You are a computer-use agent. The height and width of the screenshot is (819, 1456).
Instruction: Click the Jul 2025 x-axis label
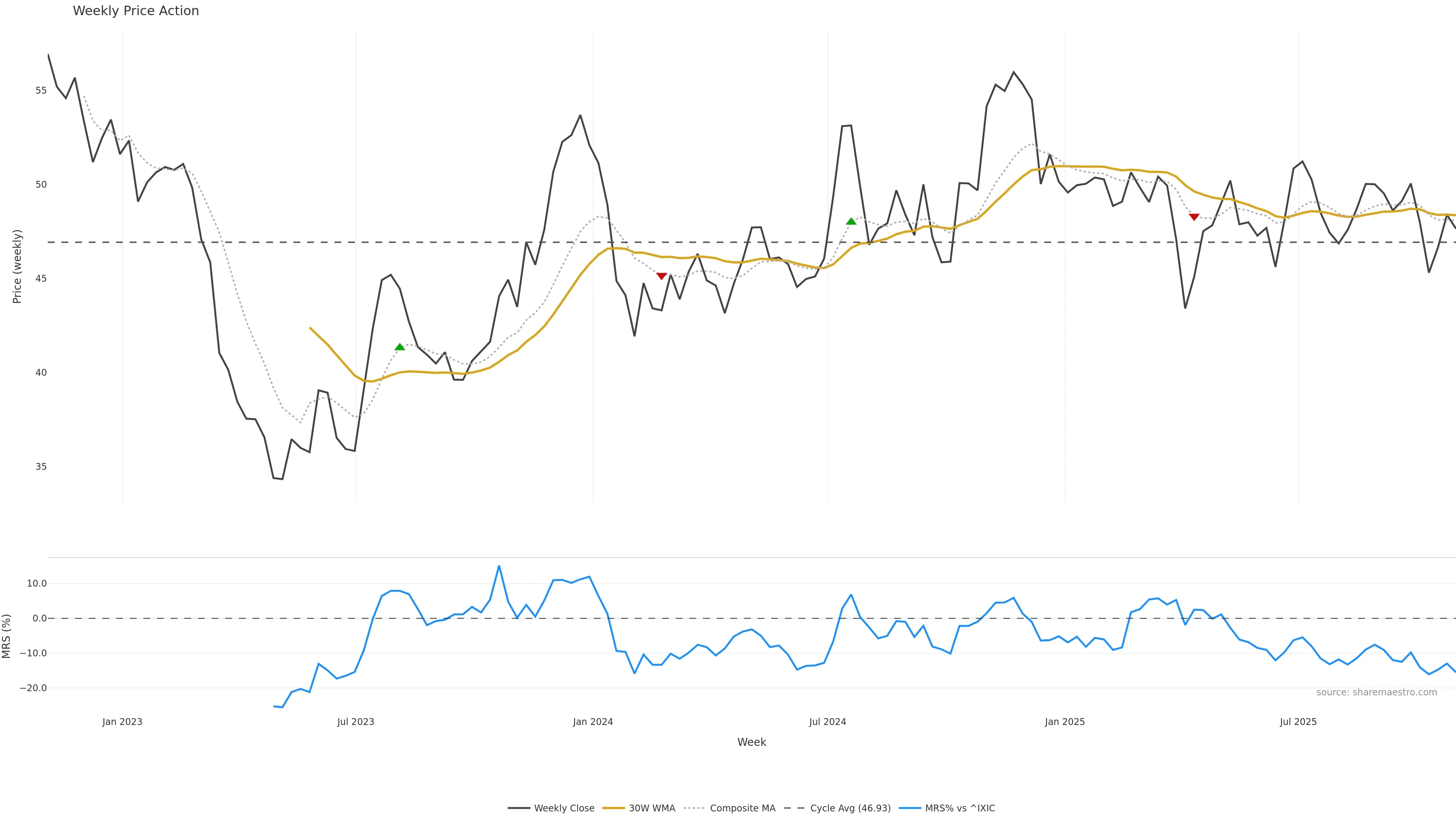pyautogui.click(x=1298, y=722)
